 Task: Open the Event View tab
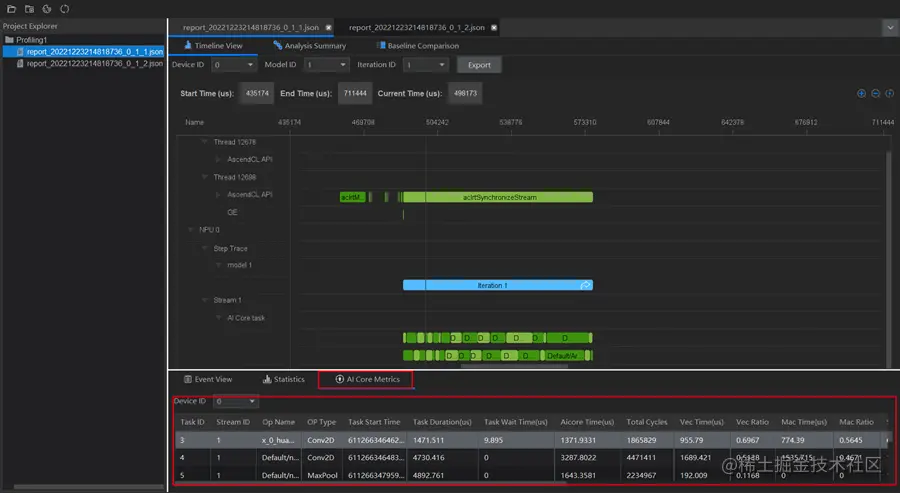pyautogui.click(x=208, y=379)
